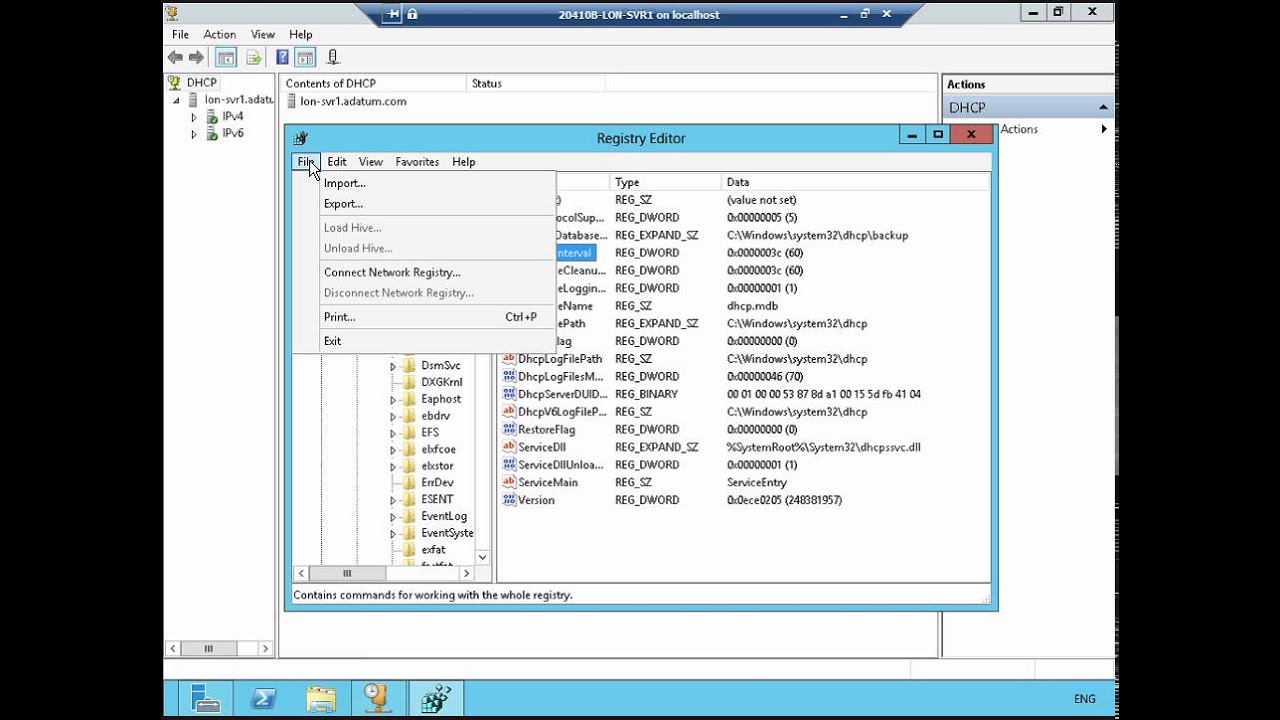1280x720 pixels.
Task: Click the IPv6 node icon in DHCP tree
Action: pos(212,133)
